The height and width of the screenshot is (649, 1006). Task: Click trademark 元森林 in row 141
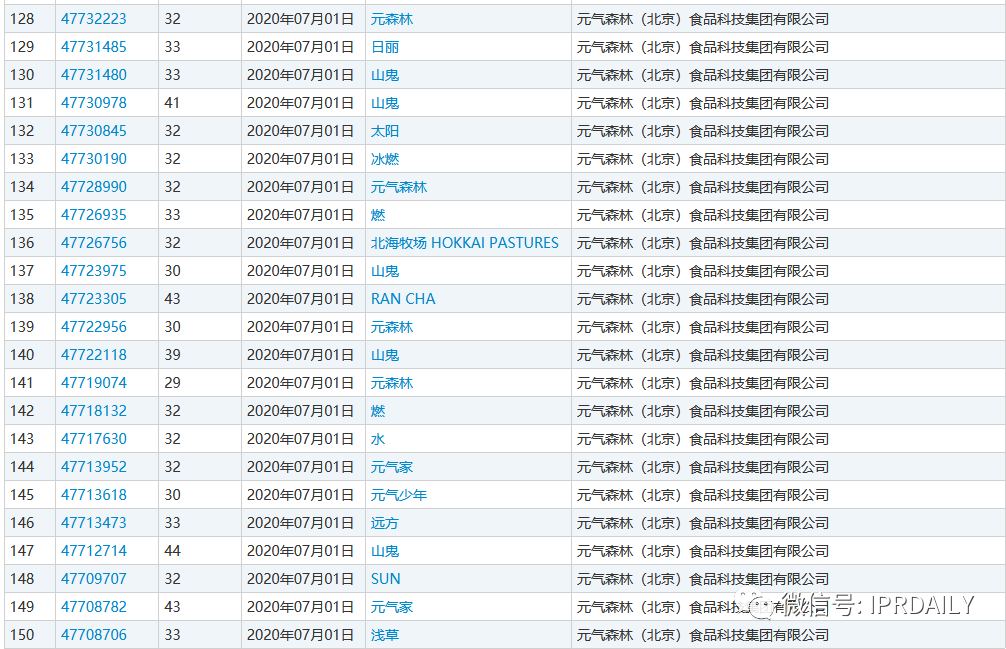392,383
